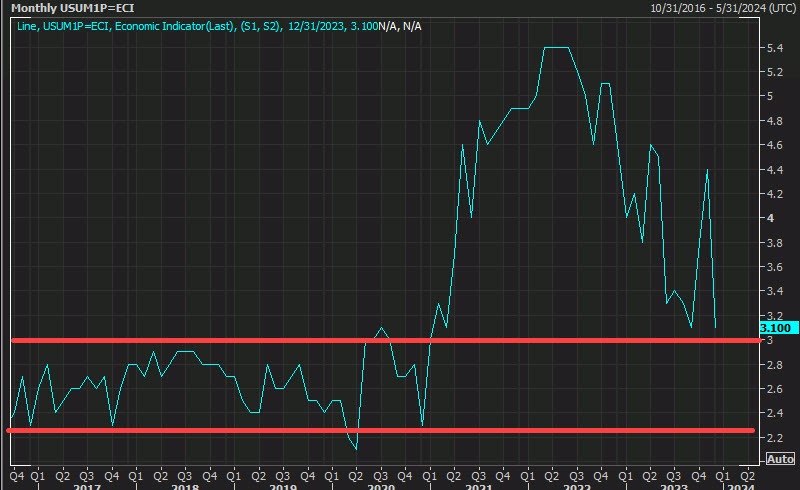Click the Auto scale button

pyautogui.click(x=779, y=459)
